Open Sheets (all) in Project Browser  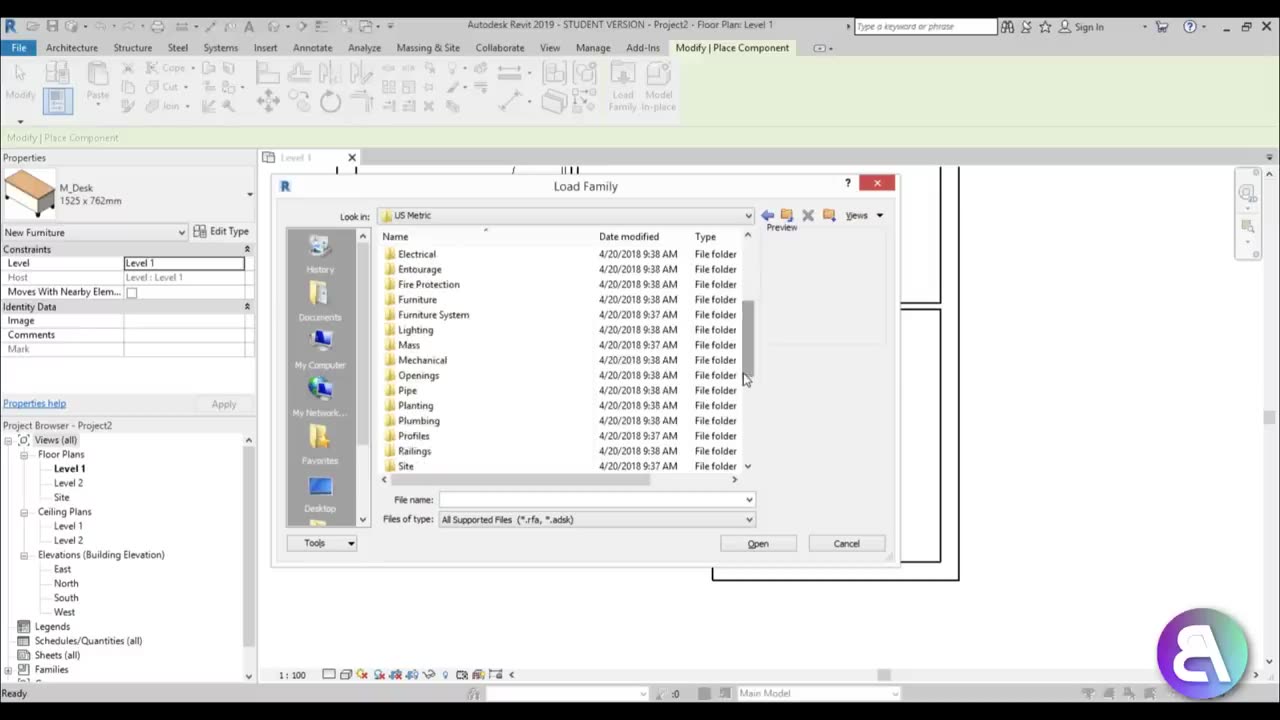point(57,655)
